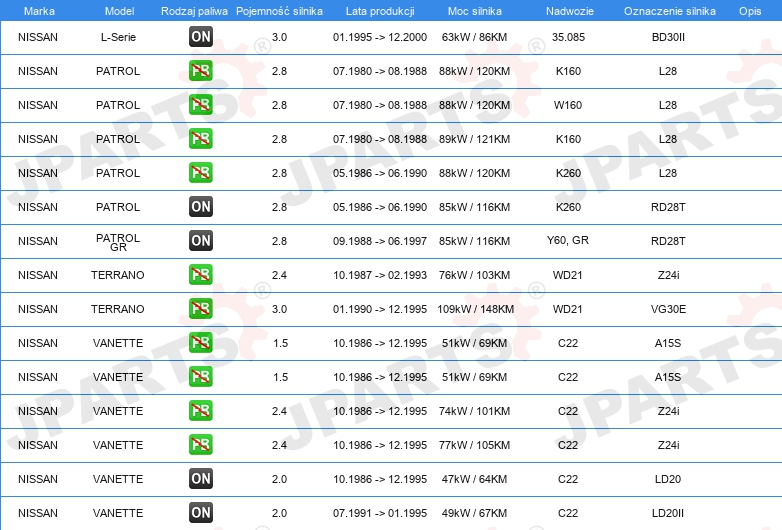This screenshot has height=530, width=782.
Task: Select the 74kW / 101KM power cell
Action: click(x=474, y=411)
